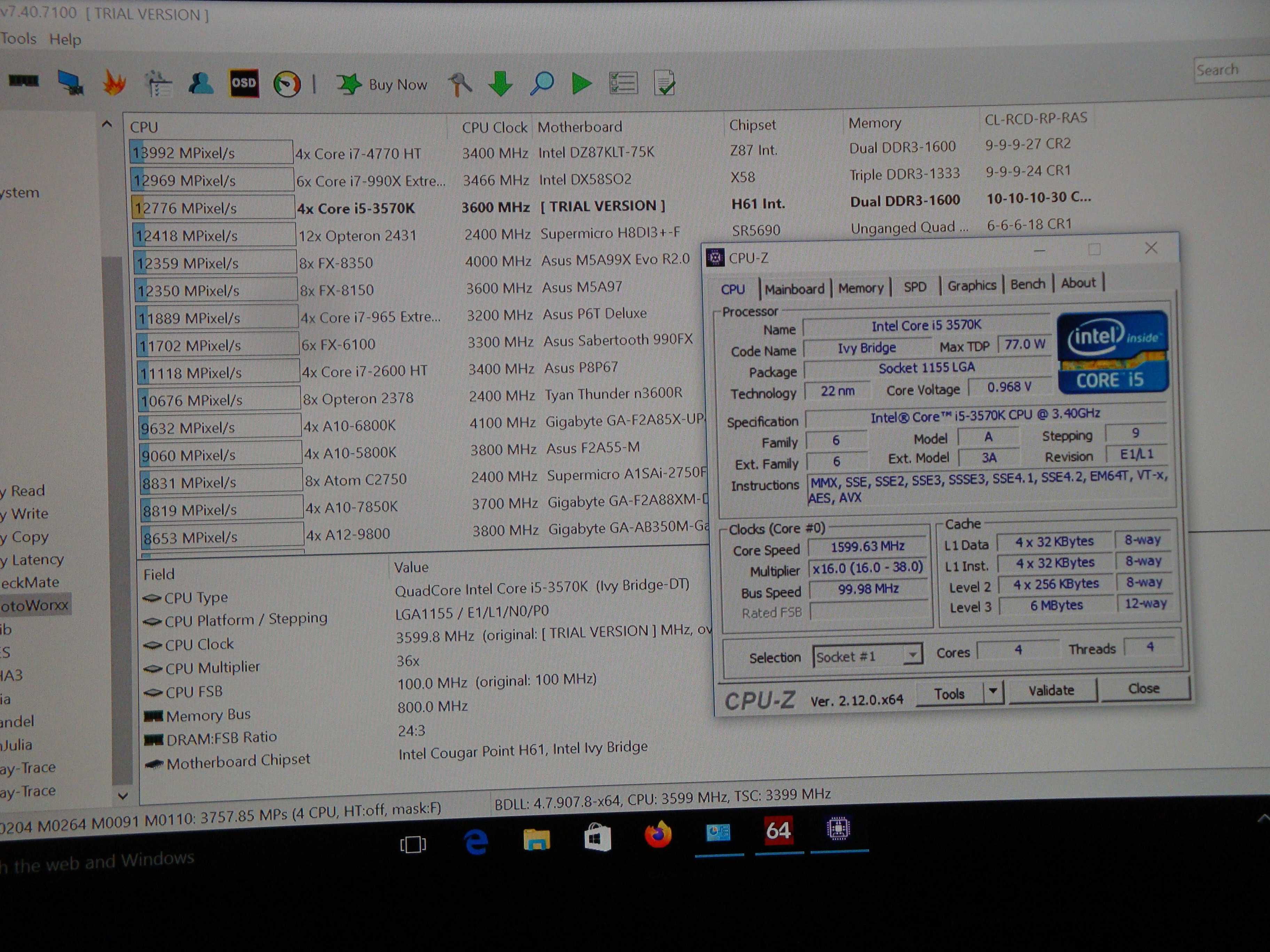Viewport: 1270px width, 952px height.
Task: Click the 12776 MPixel/s highlighted bar
Action: click(212, 208)
